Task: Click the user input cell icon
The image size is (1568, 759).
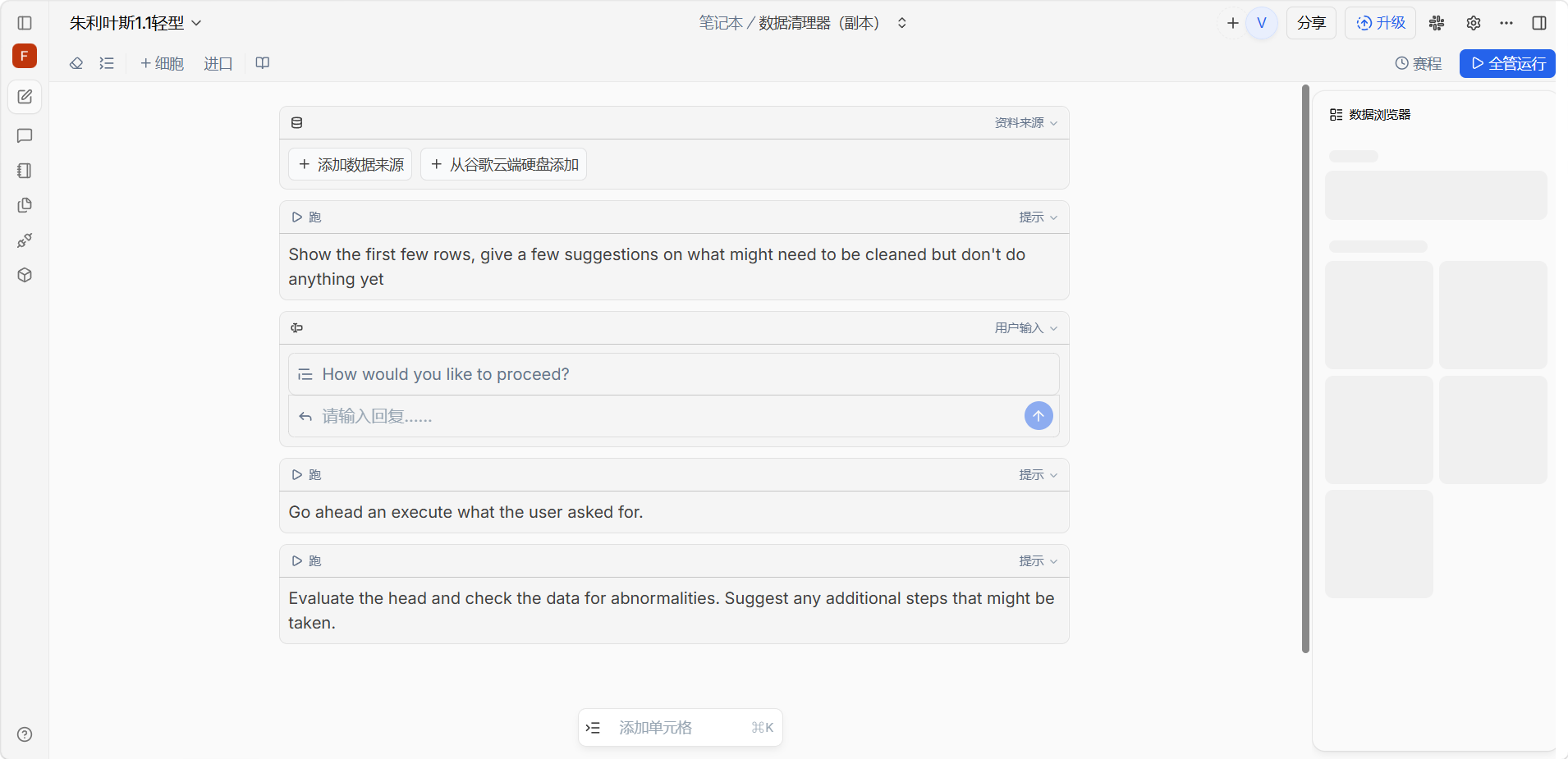Action: click(x=297, y=327)
